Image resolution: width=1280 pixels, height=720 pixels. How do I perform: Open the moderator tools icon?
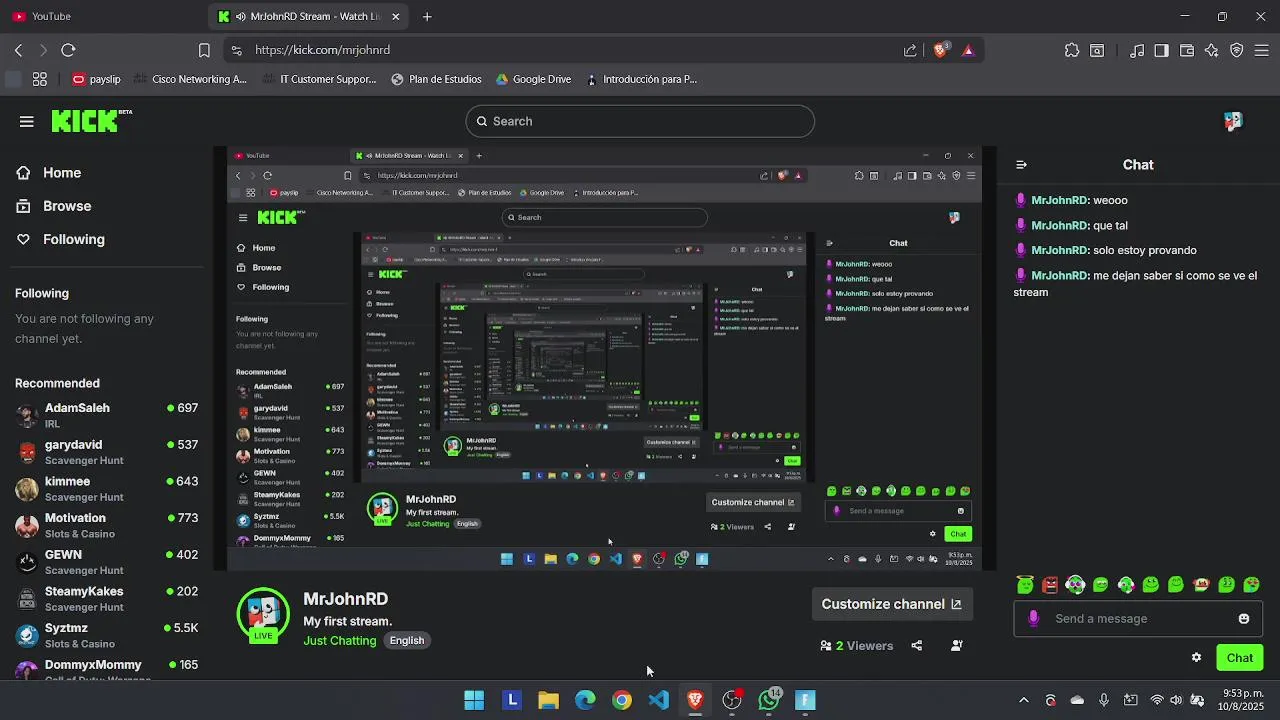pyautogui.click(x=956, y=646)
